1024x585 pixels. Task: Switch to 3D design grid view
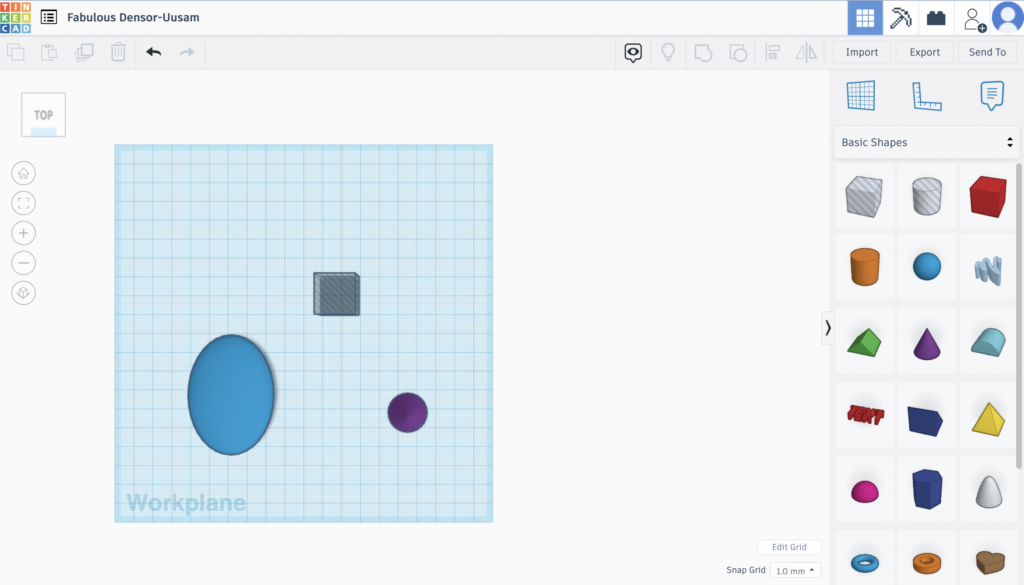click(x=865, y=18)
